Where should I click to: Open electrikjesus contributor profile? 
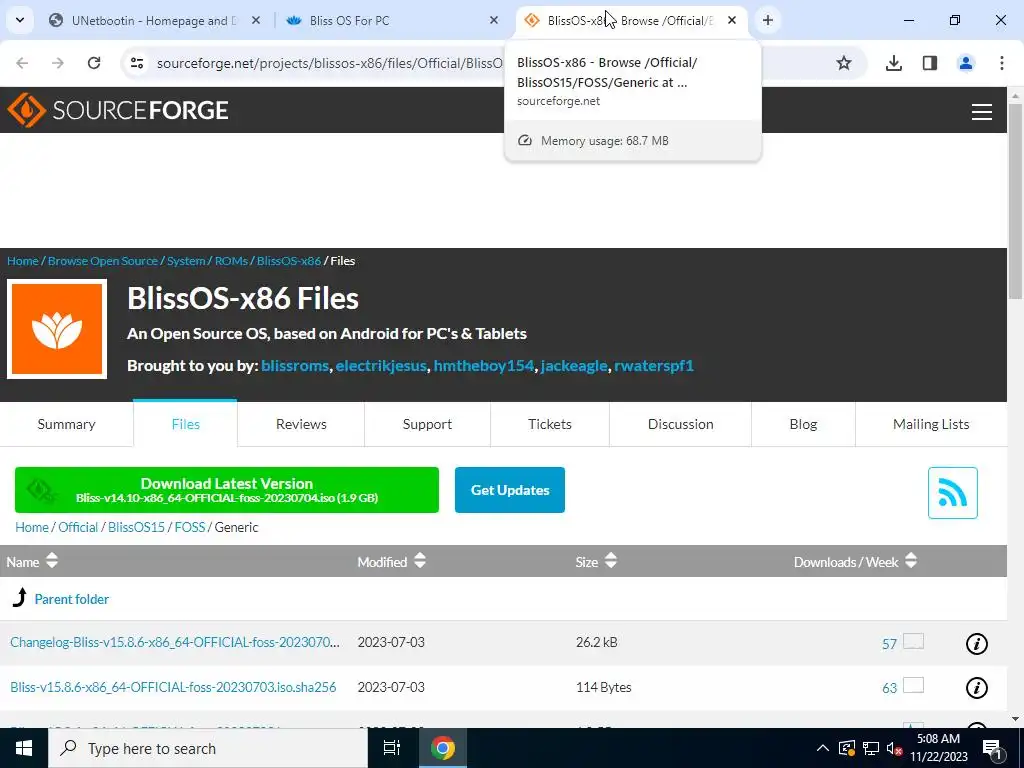click(381, 366)
